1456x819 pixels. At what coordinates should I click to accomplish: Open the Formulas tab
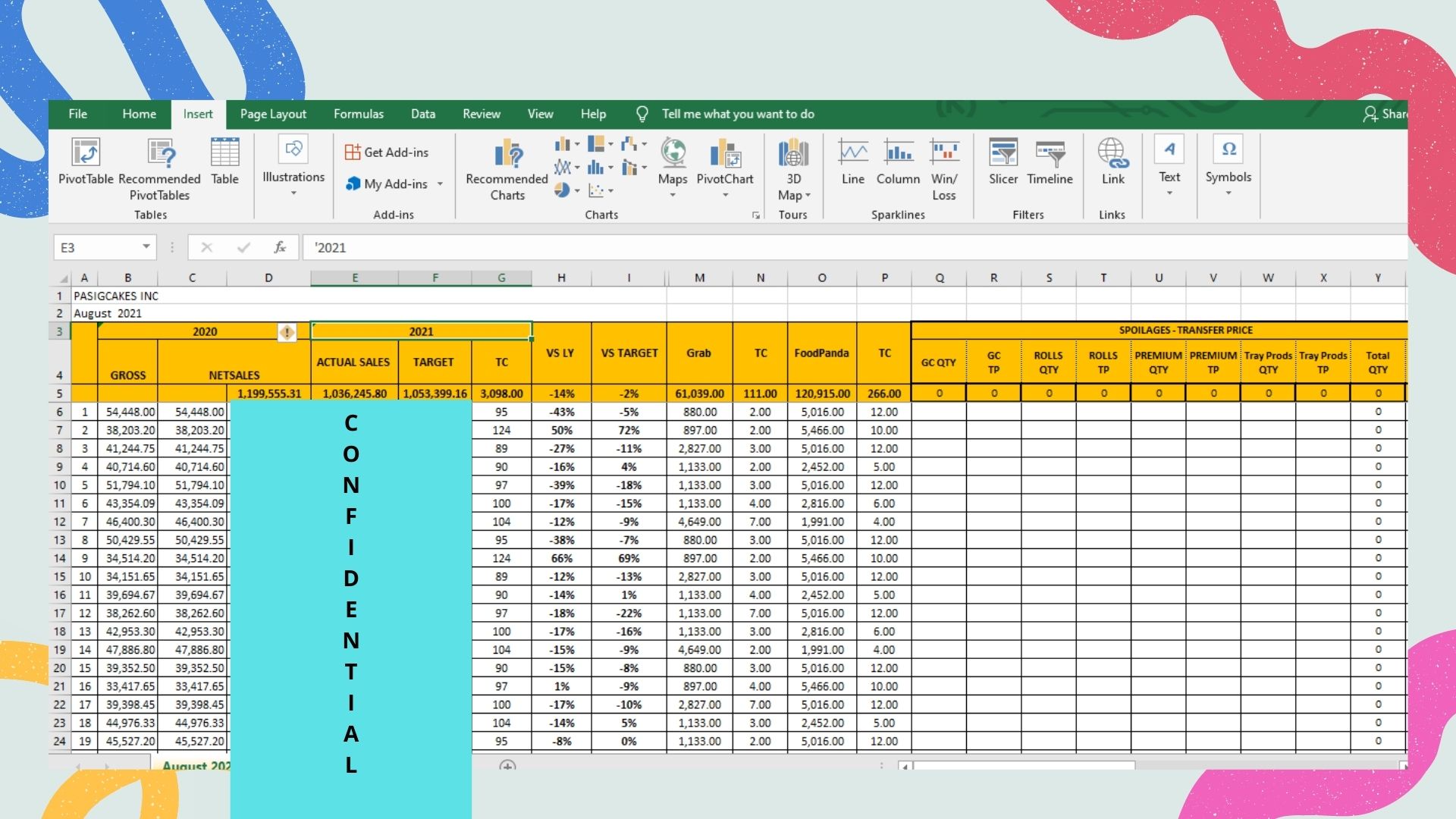coord(359,114)
